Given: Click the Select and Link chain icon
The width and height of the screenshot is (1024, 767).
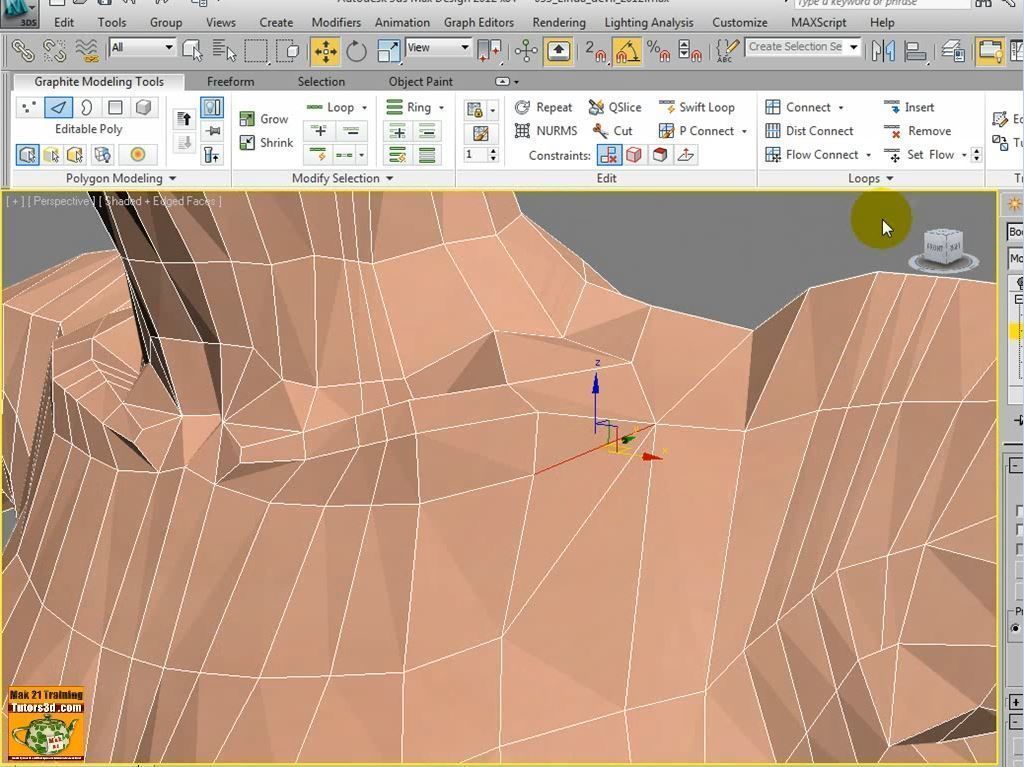Looking at the screenshot, I should point(22,50).
